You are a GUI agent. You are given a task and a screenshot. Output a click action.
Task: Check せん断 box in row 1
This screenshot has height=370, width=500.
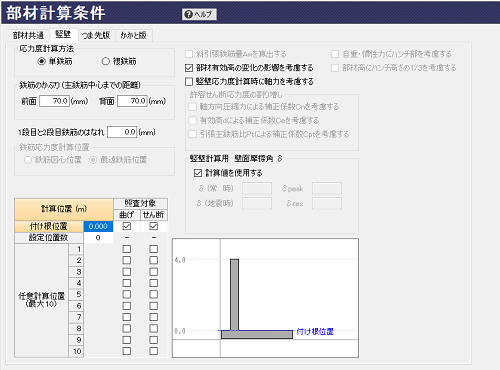(154, 249)
